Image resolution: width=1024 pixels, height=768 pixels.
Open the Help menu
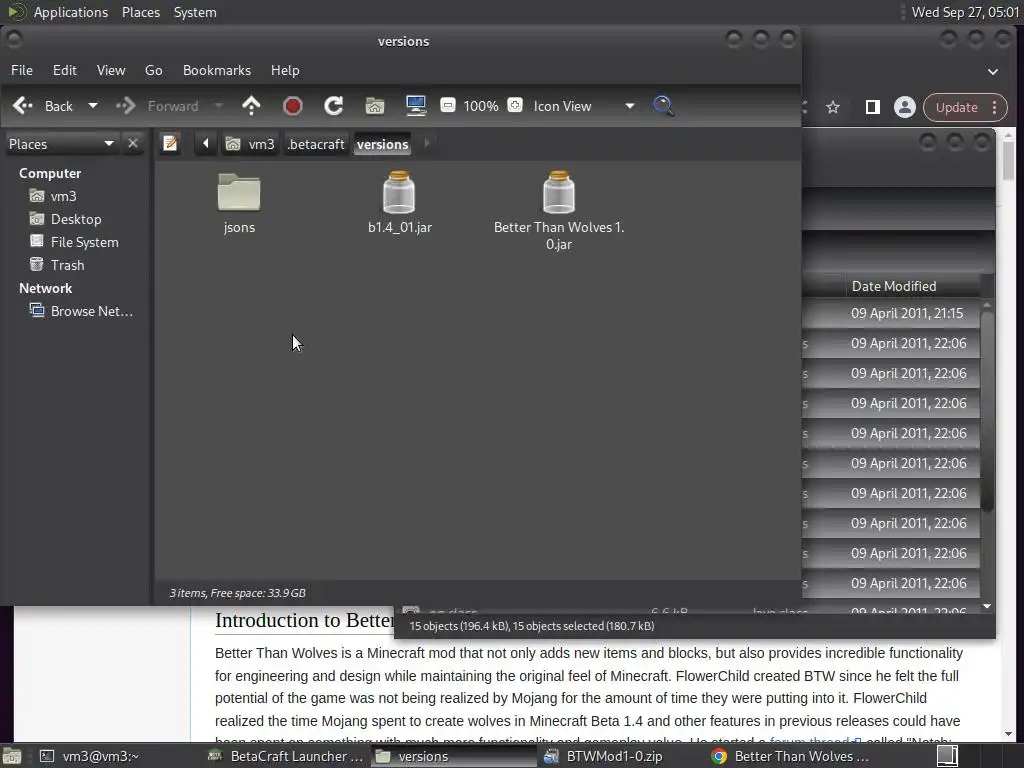point(285,70)
